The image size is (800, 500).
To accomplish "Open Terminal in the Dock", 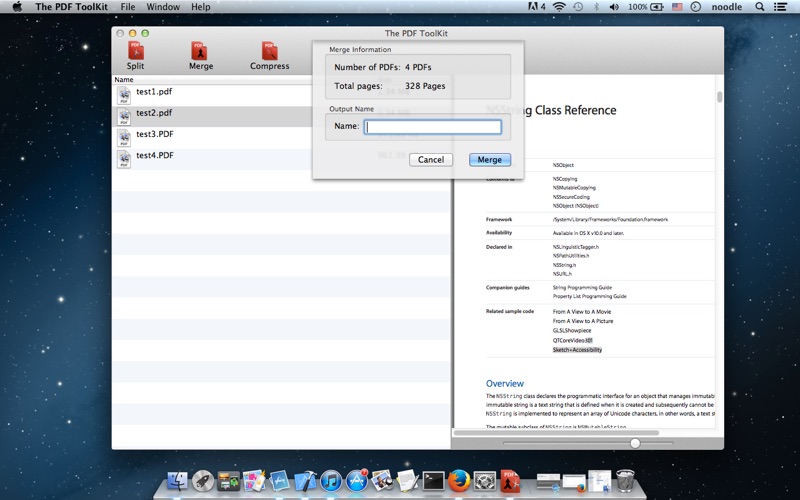I will [433, 481].
